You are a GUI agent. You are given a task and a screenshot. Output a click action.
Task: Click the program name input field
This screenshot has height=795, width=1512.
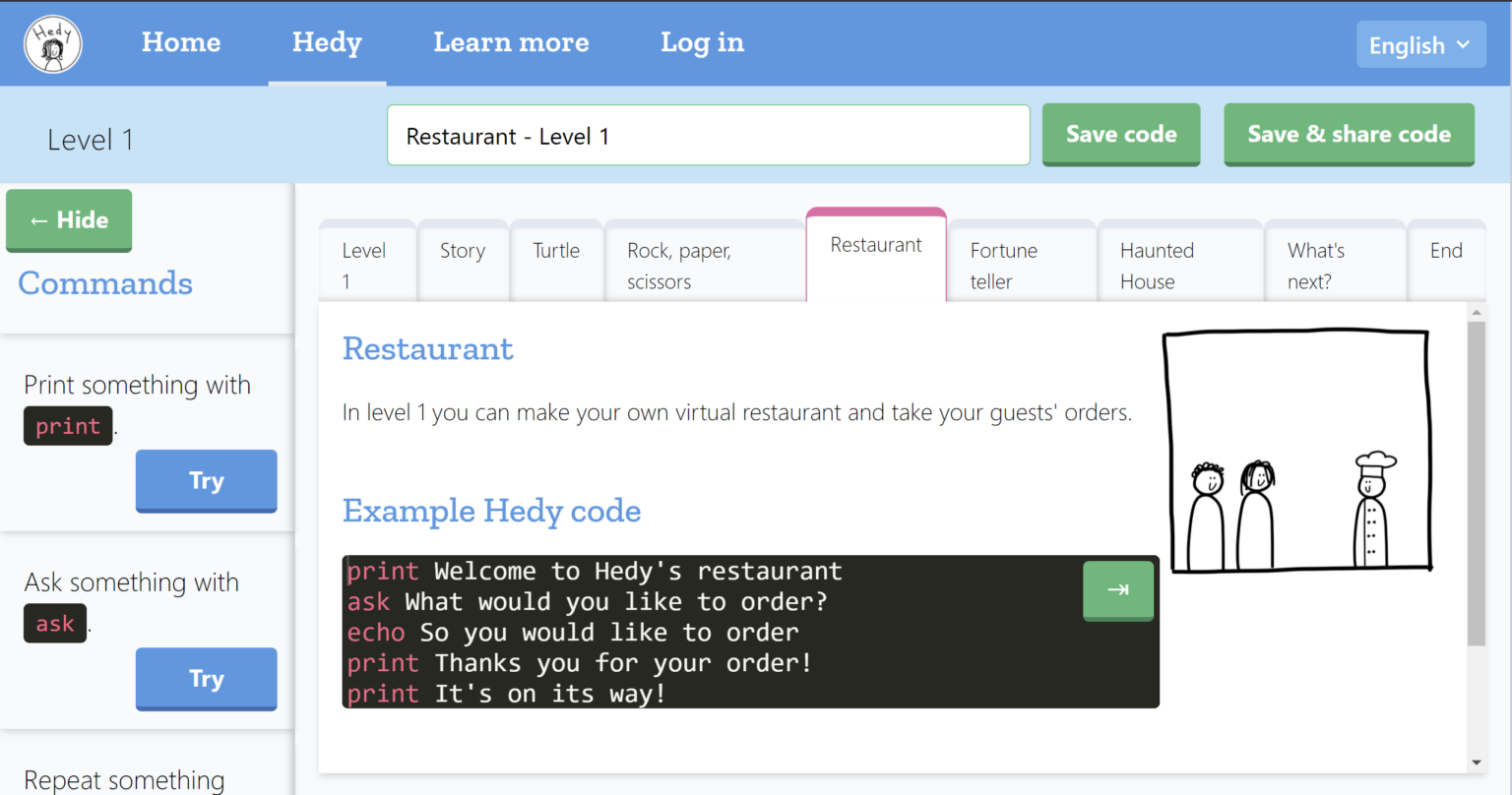click(708, 135)
